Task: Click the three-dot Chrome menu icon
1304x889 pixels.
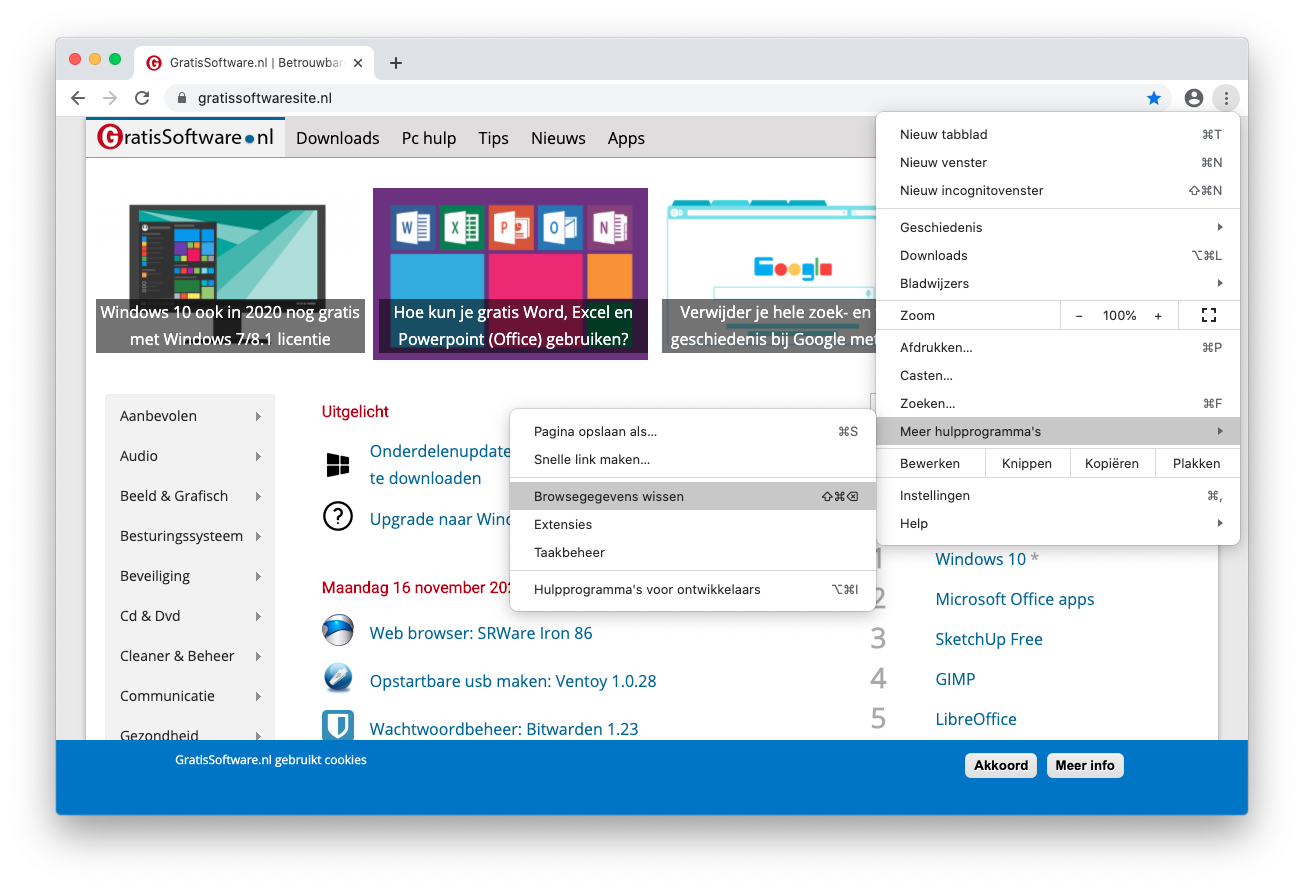Action: (1225, 98)
